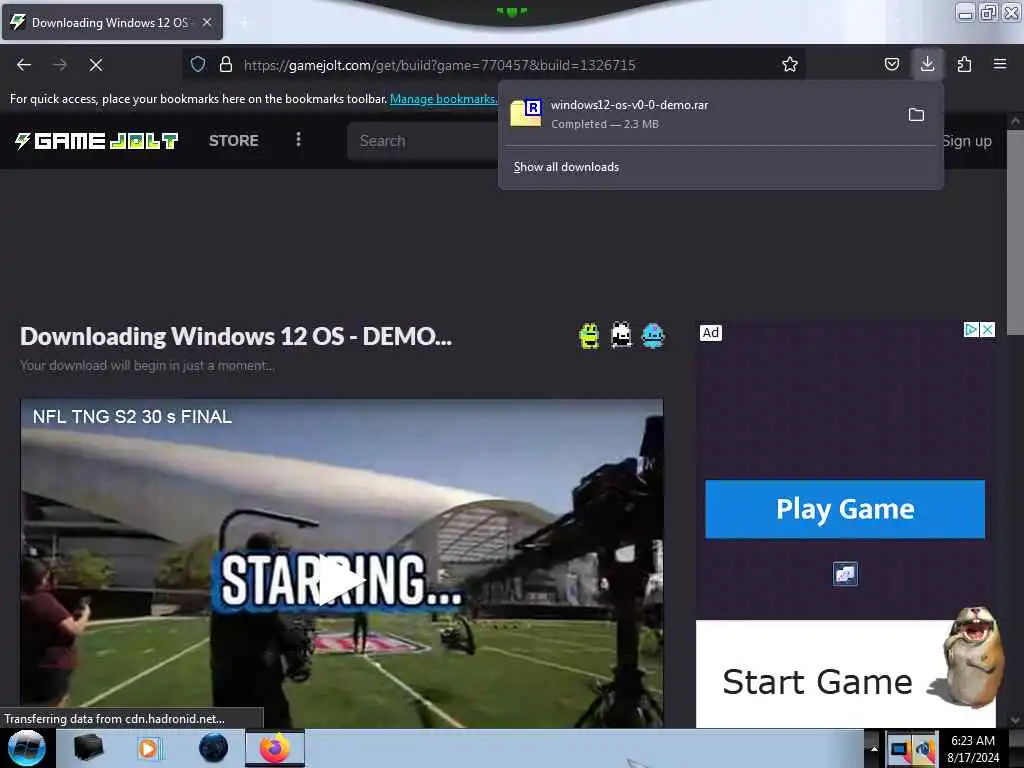This screenshot has width=1024, height=768.
Task: Bookmark this page with the star
Action: click(x=790, y=64)
